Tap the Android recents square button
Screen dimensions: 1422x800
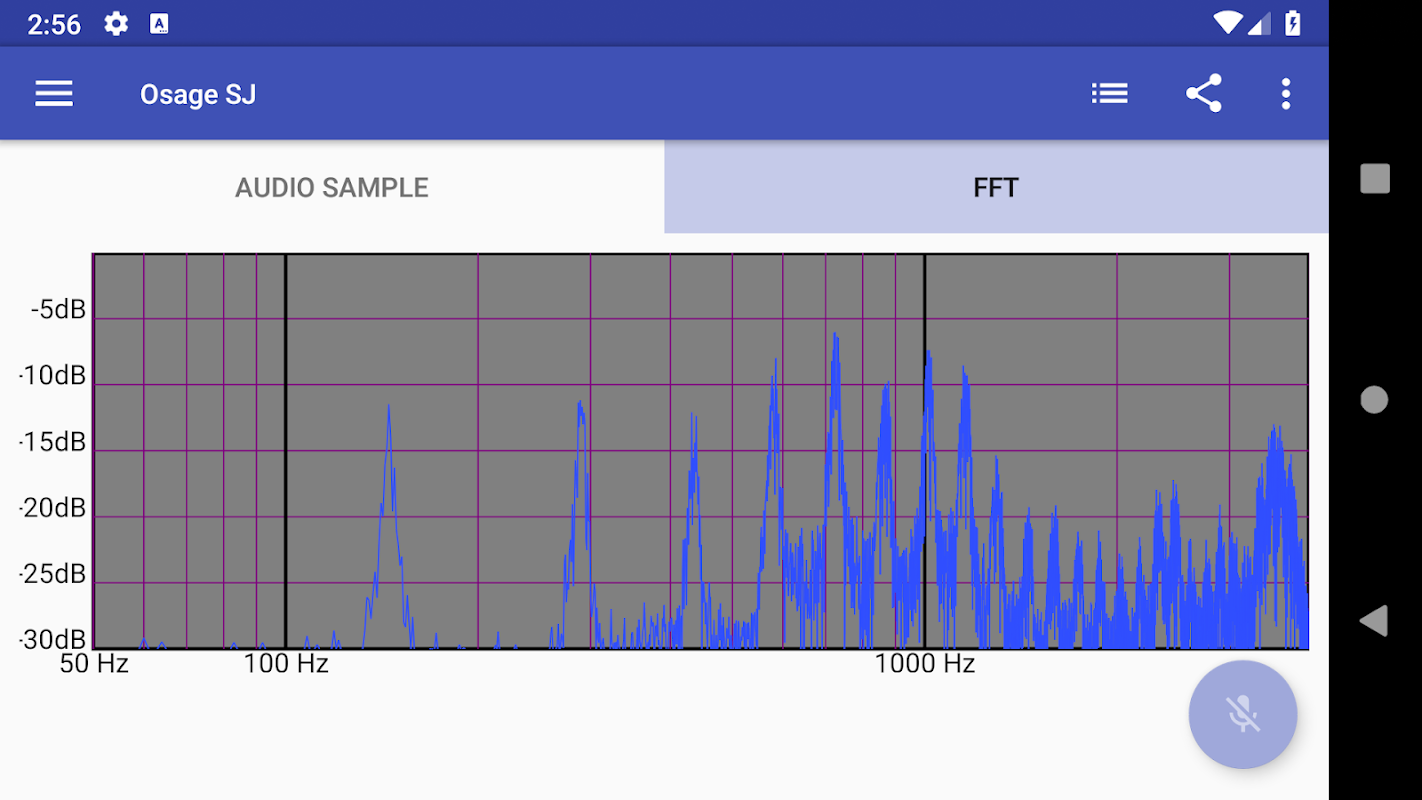click(1375, 179)
